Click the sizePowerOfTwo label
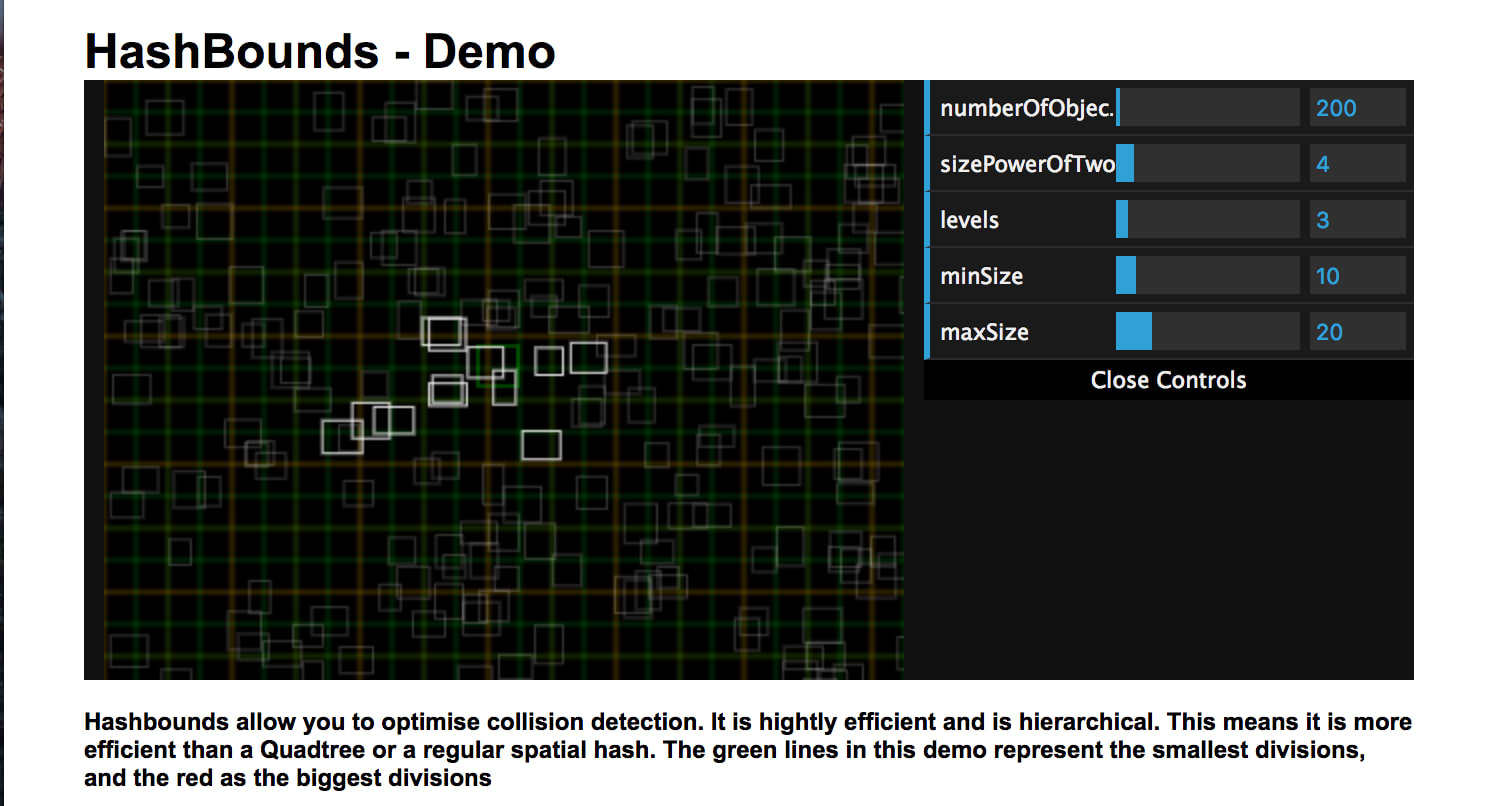 pyautogui.click(x=1027, y=164)
